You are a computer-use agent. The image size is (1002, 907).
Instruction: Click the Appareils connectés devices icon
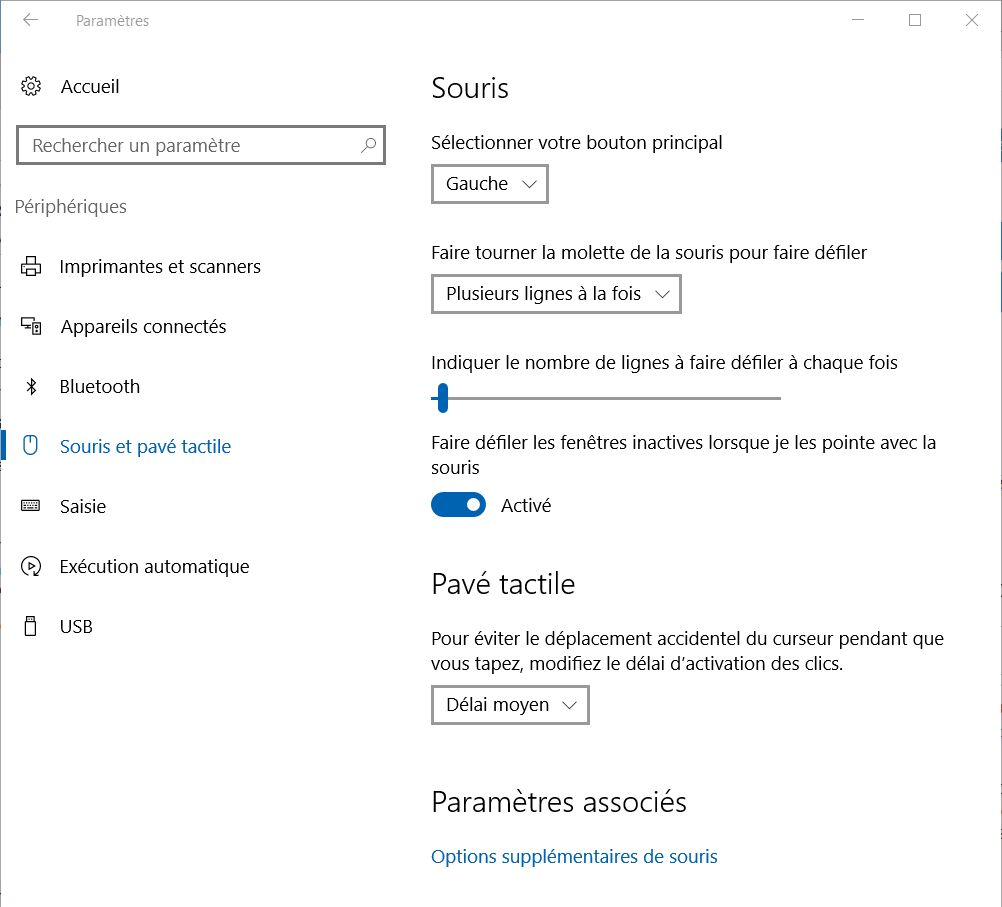pyautogui.click(x=31, y=327)
